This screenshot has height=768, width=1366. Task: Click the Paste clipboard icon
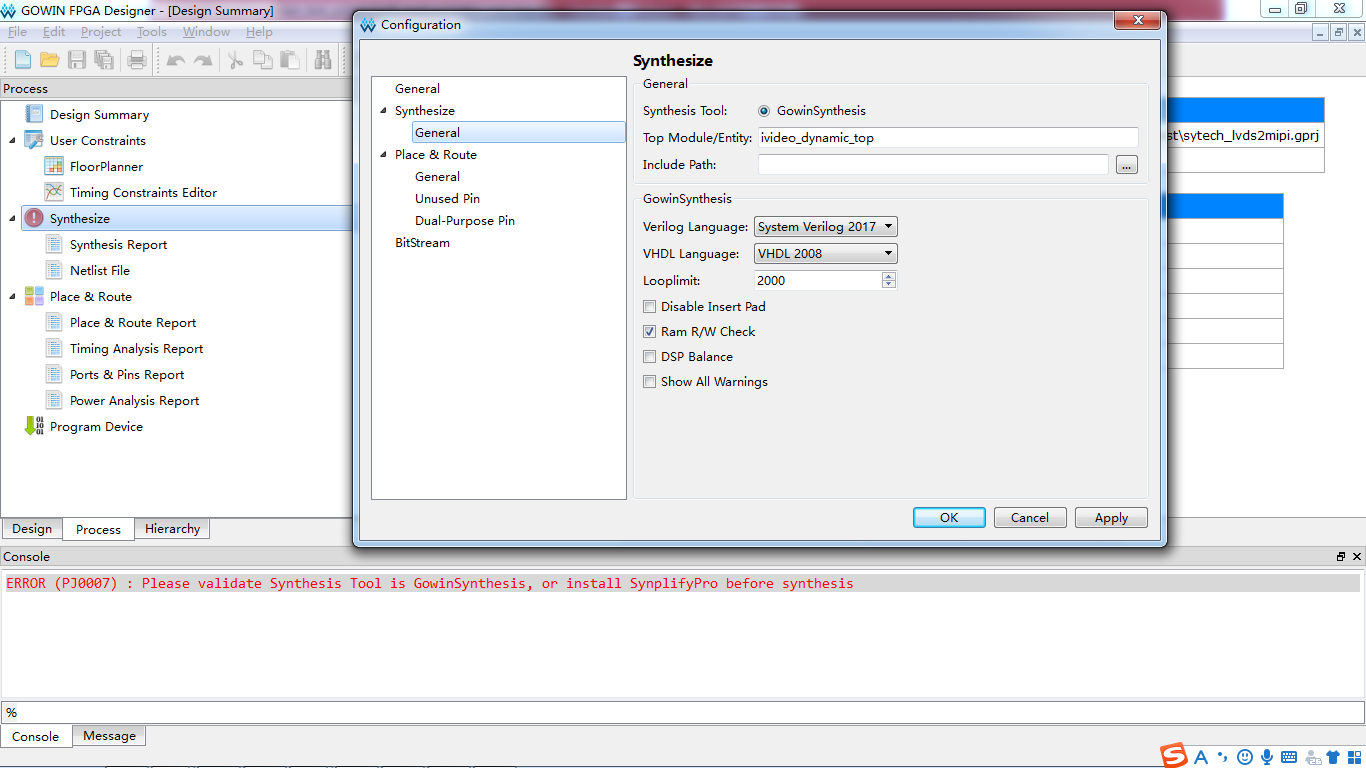[x=290, y=60]
